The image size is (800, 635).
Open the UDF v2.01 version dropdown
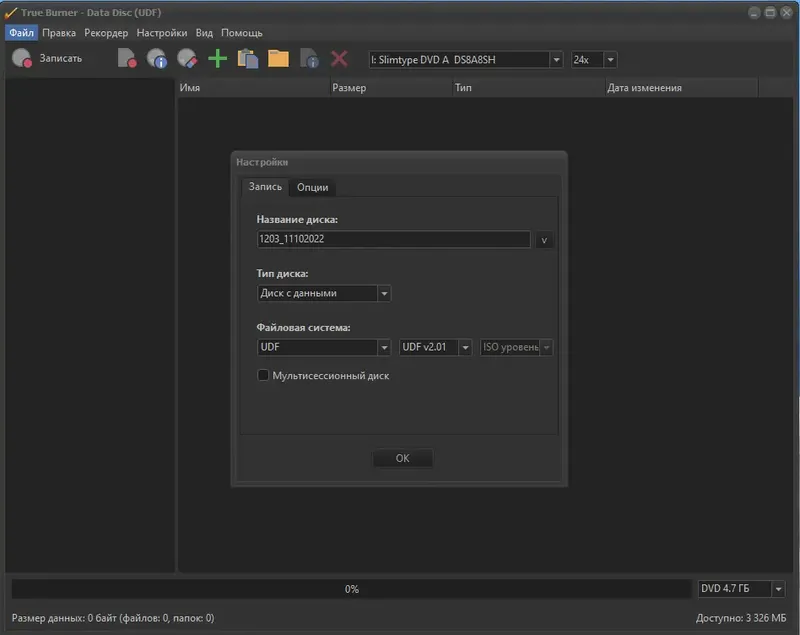click(x=465, y=347)
